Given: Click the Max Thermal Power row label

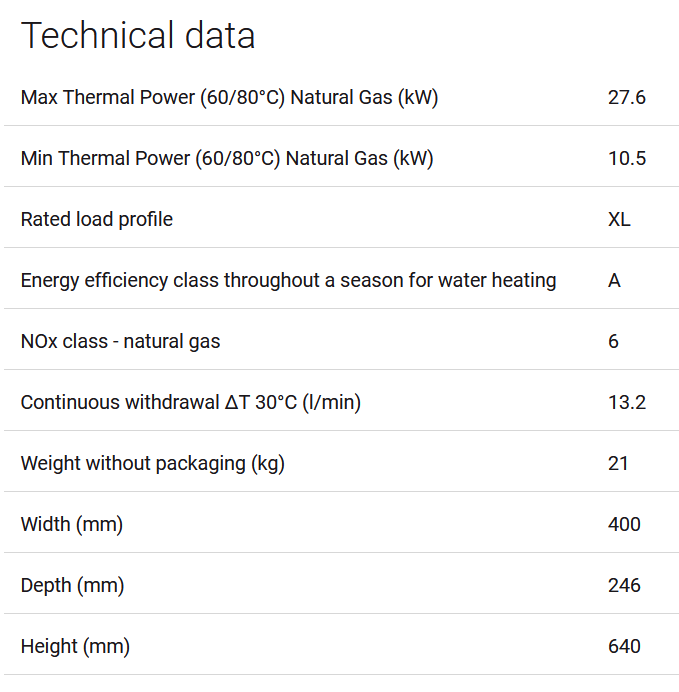Looking at the screenshot, I should (x=229, y=98).
